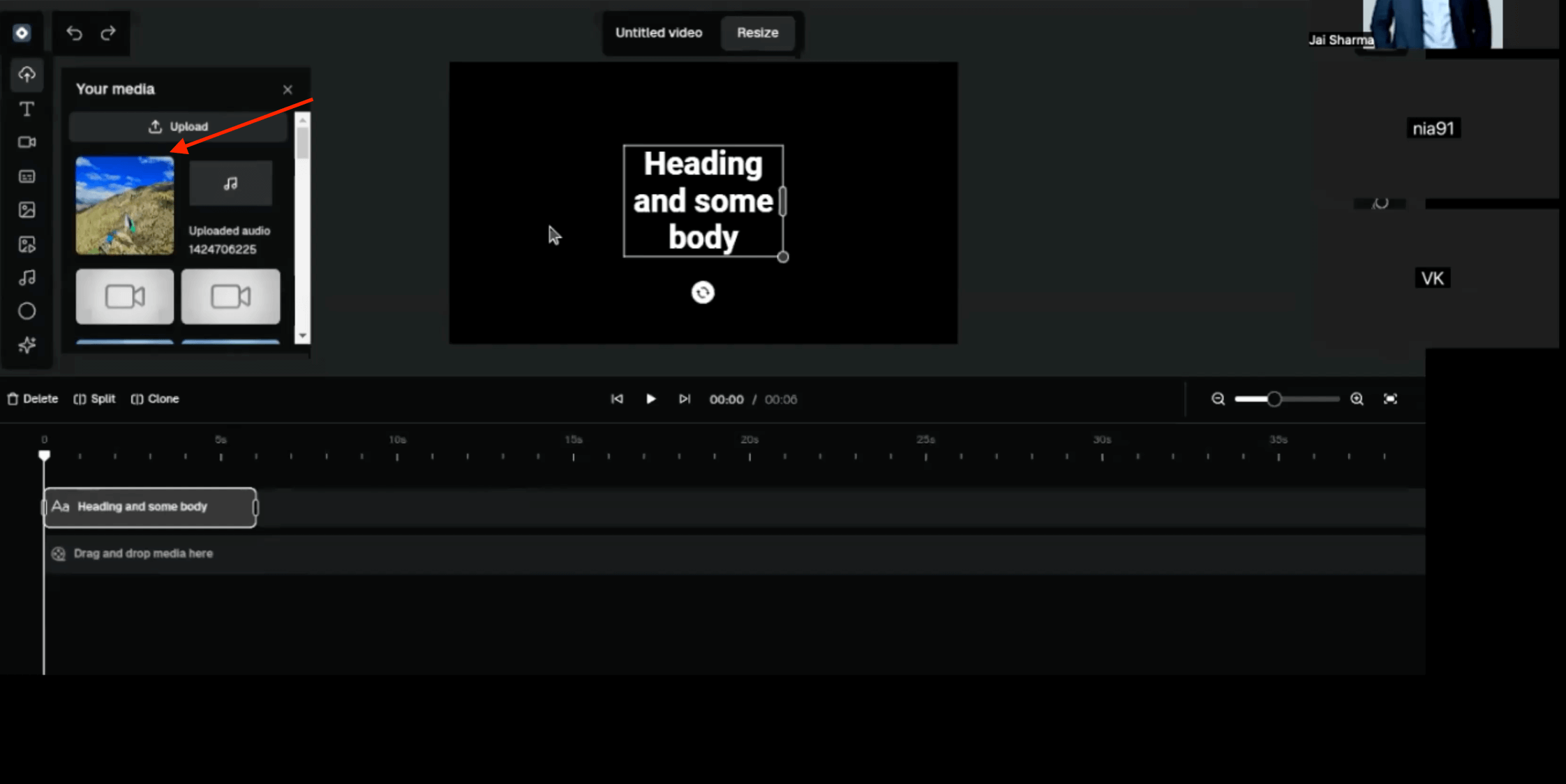Select the left video camera placeholder thumbnail
1566x784 pixels.
(125, 296)
